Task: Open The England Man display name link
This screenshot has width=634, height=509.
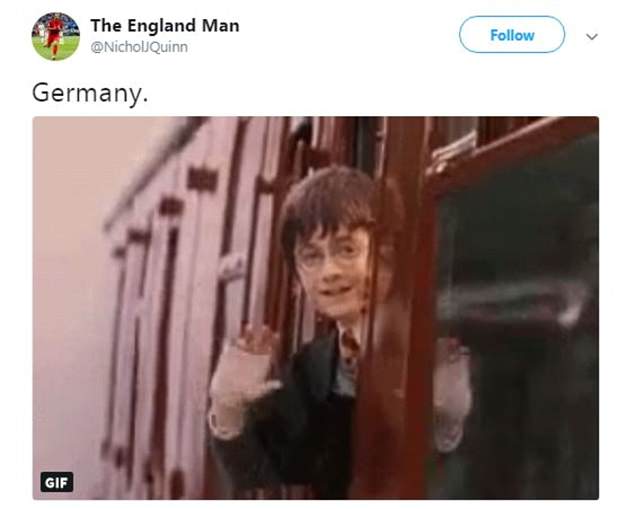Action: [165, 25]
